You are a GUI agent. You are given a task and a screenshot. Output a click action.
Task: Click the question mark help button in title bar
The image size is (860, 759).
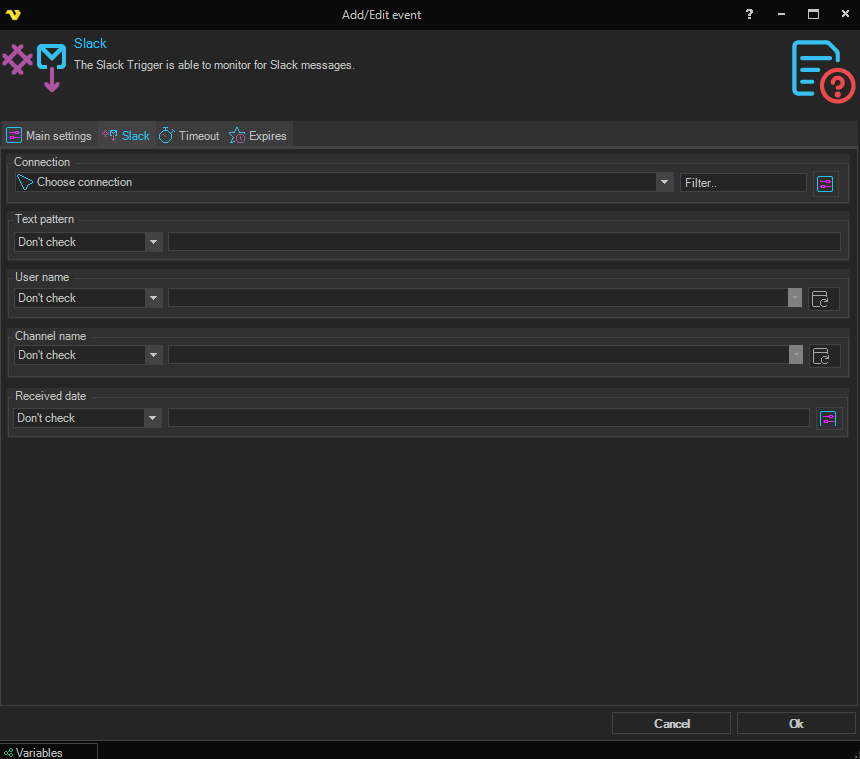[749, 15]
